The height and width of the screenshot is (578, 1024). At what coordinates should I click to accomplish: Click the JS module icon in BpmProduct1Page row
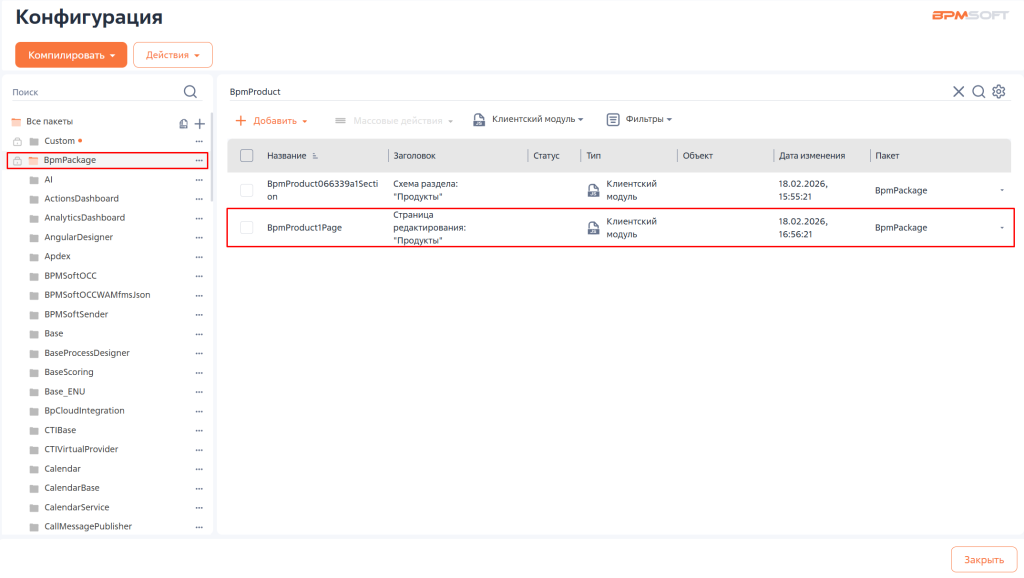pyautogui.click(x=593, y=228)
